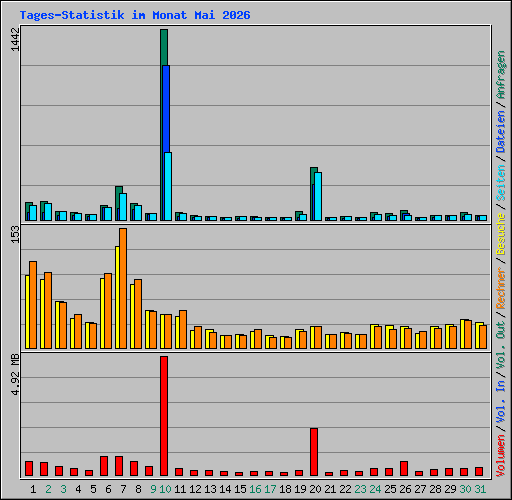Click the yellow Besuche legend label

[x=500, y=234]
